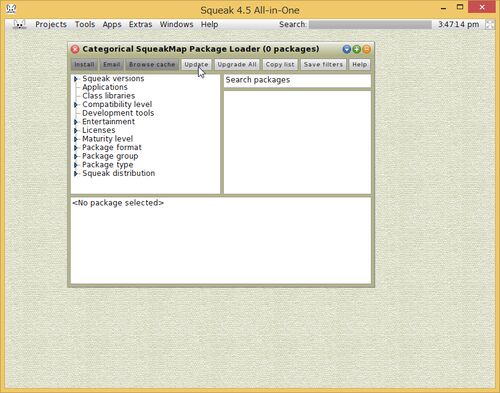Click the Help button in Package Loader
This screenshot has width=500, height=393.
tap(359, 65)
